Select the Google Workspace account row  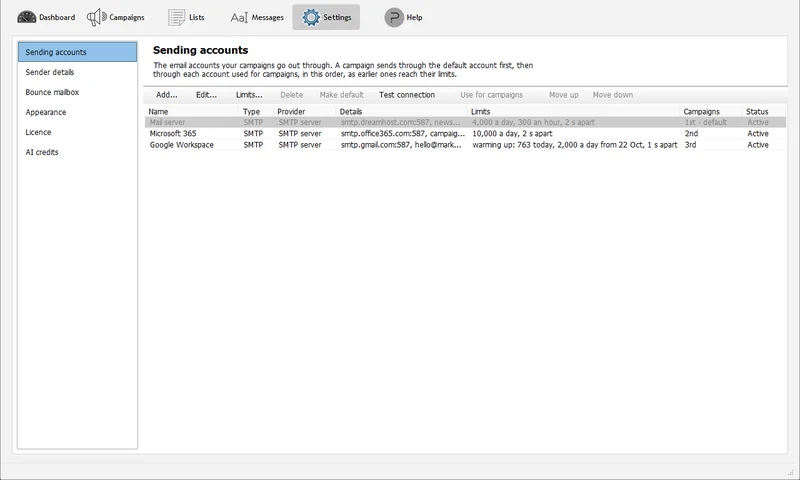click(x=465, y=145)
